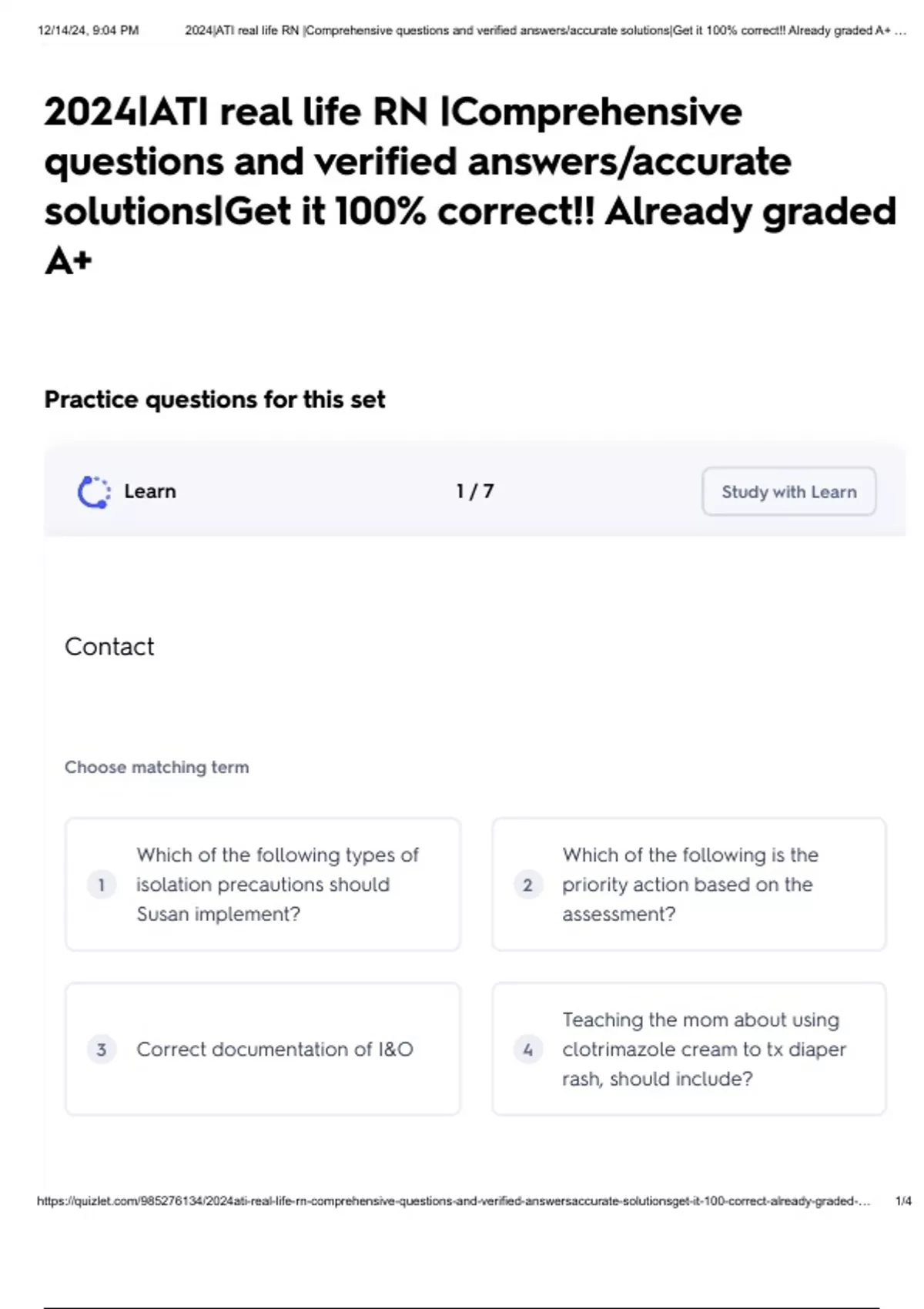Screen dimensions: 924x1309
Task: Click the number 1 answer badge
Action: tap(101, 885)
